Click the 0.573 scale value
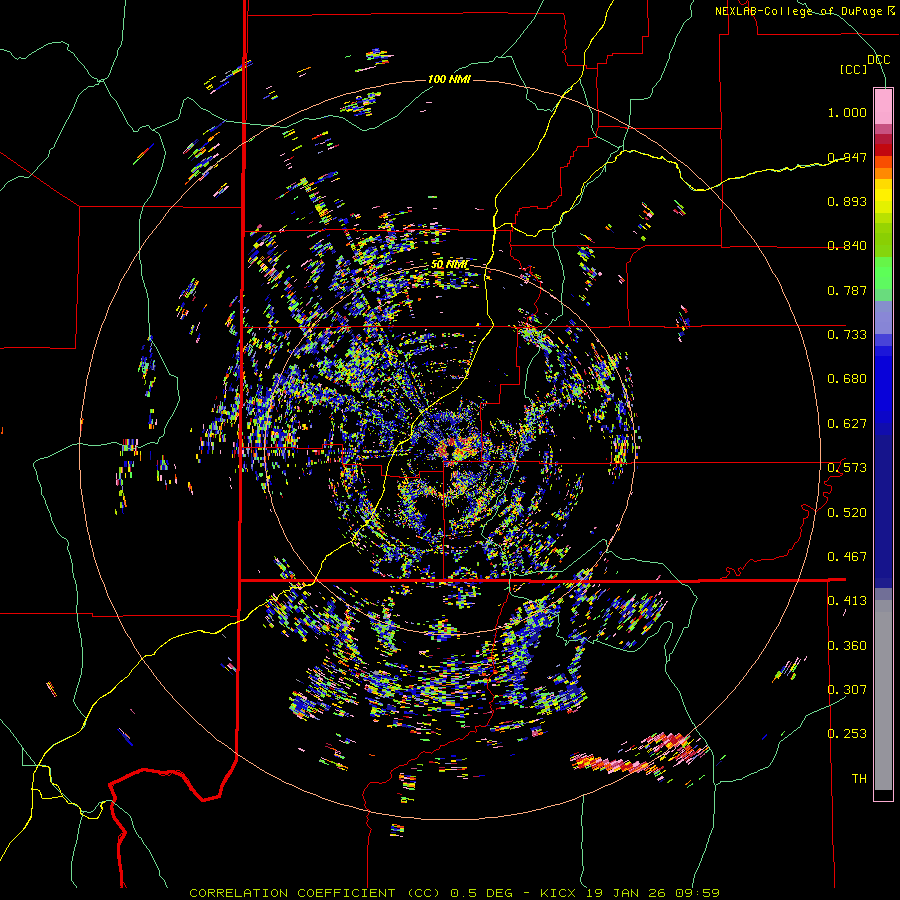Viewport: 900px width, 900px height. (x=847, y=468)
